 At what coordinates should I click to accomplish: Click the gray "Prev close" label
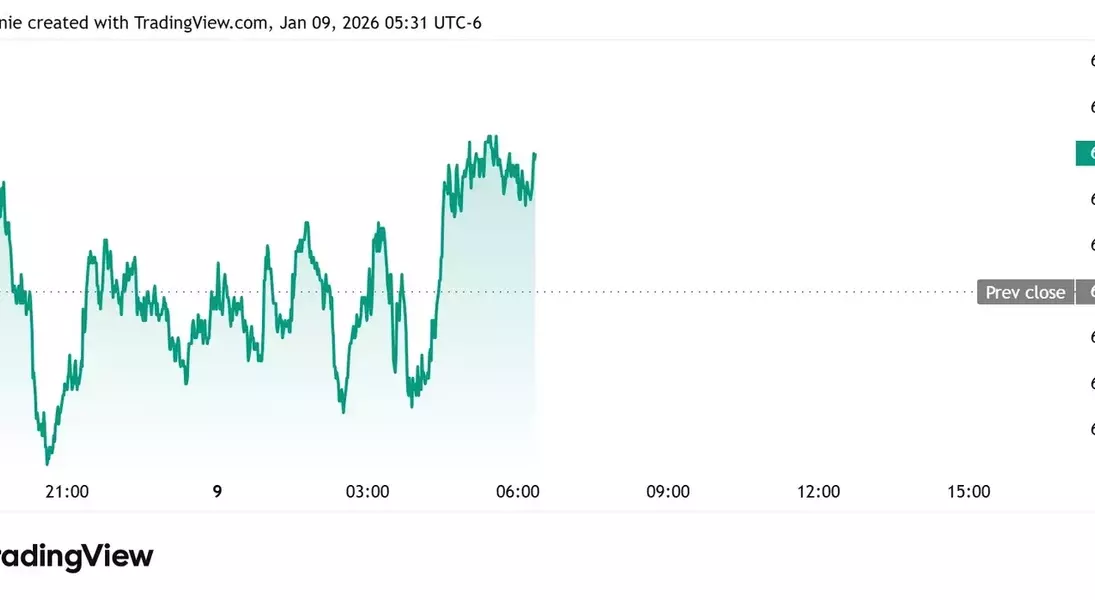pos(1025,292)
